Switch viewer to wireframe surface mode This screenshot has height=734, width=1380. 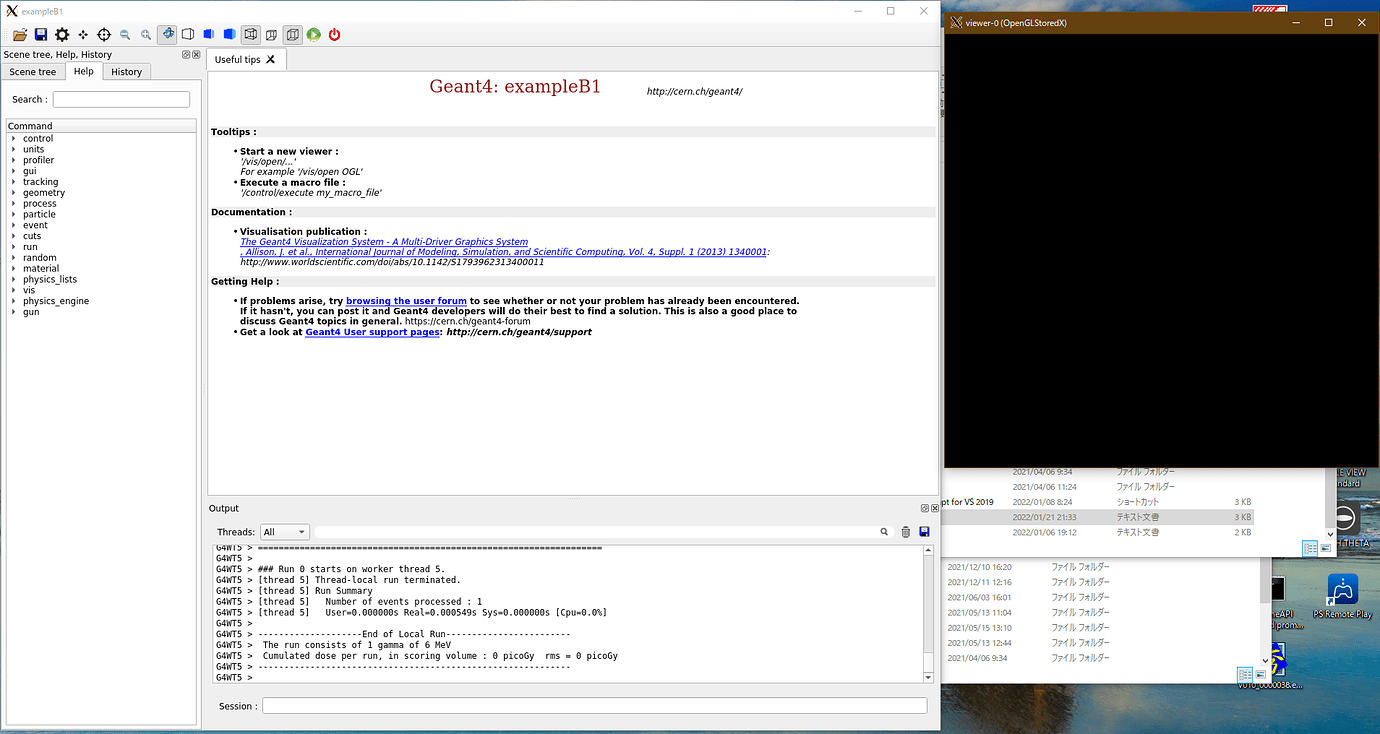(x=188, y=34)
